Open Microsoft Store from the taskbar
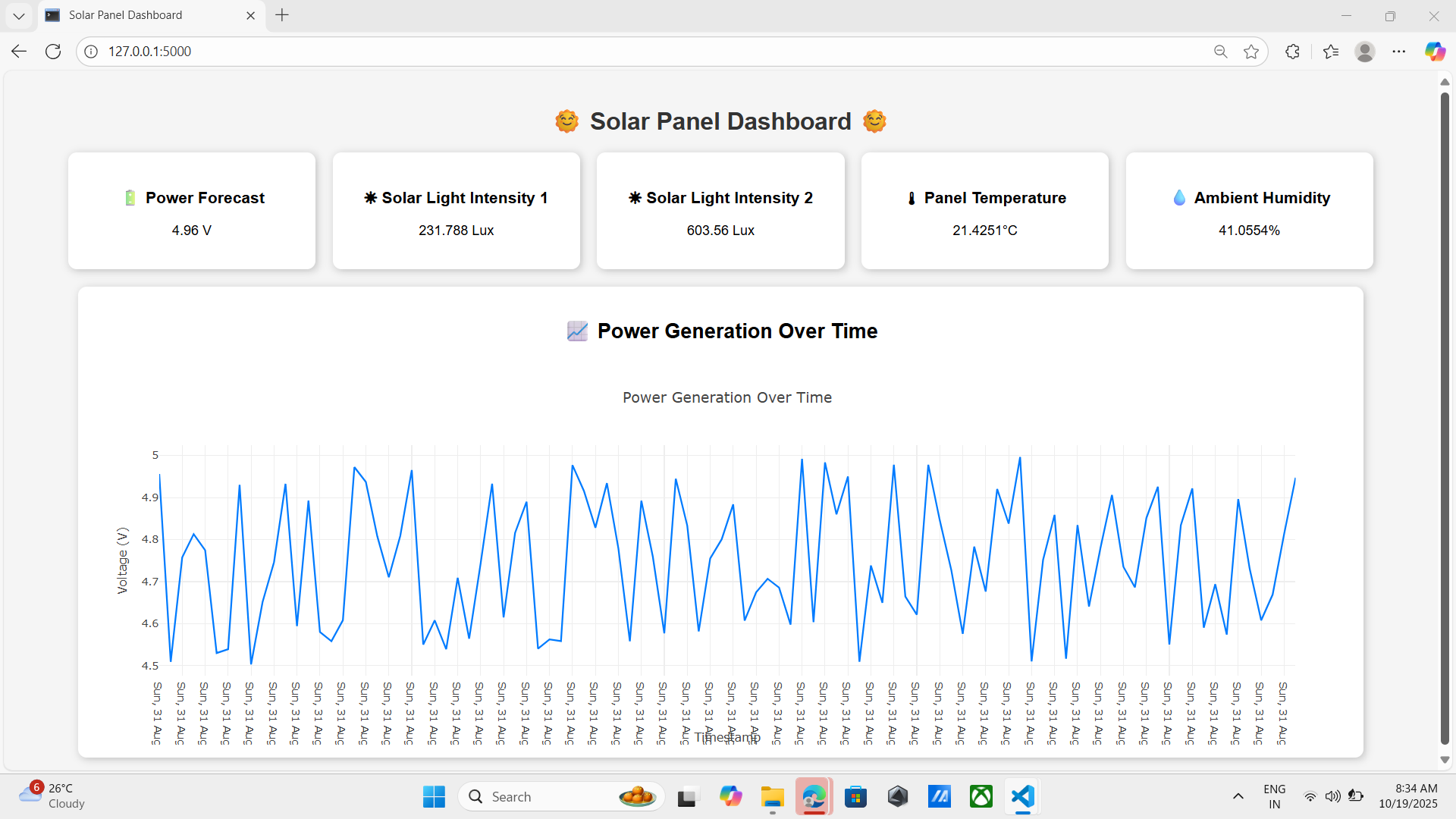The image size is (1456, 819). tap(856, 796)
